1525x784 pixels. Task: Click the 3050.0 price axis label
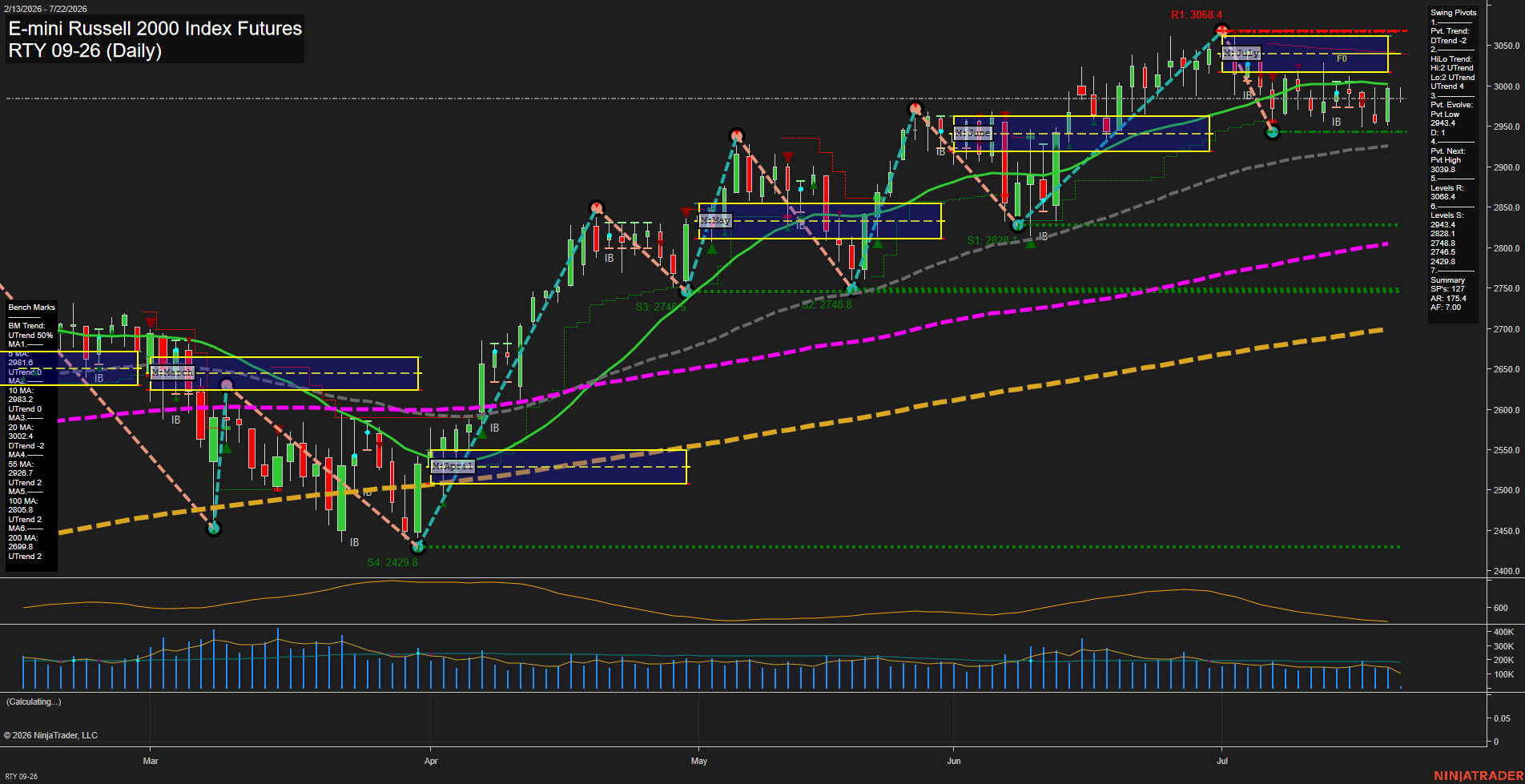(1506, 46)
